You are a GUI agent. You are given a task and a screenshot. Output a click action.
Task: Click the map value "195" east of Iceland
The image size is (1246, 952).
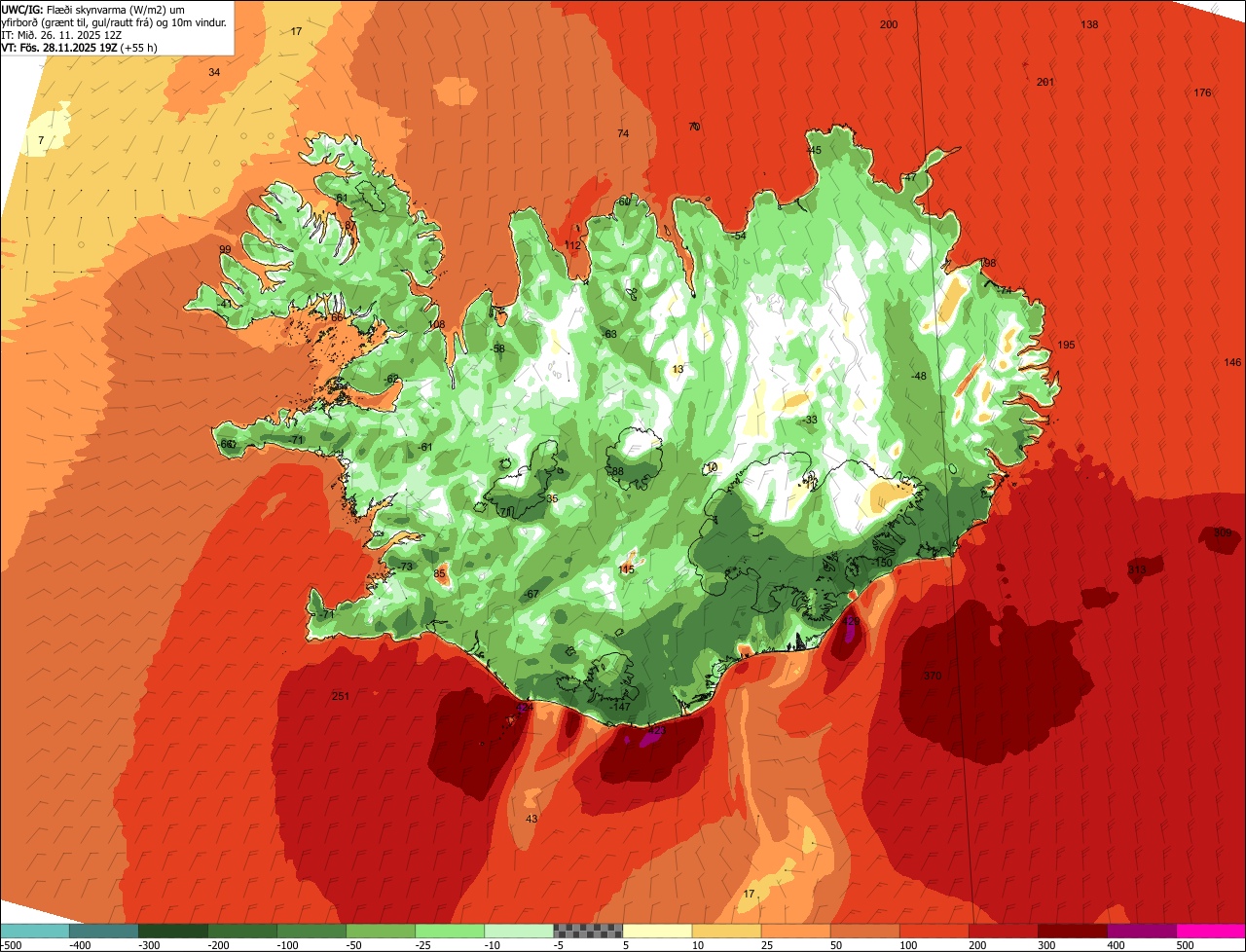pyautogui.click(x=1066, y=346)
